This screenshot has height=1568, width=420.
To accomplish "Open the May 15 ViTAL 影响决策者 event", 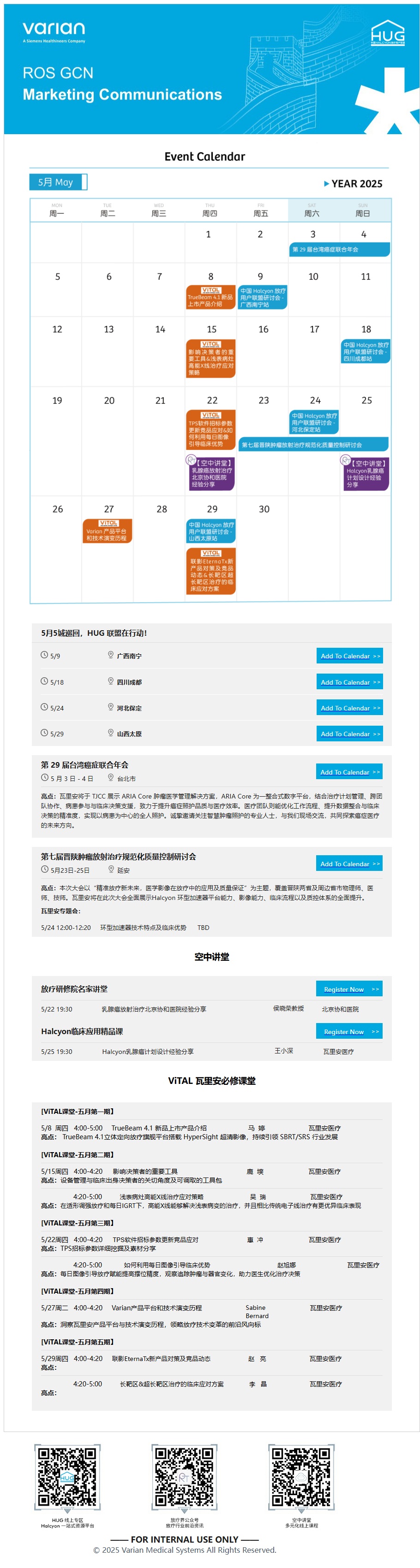I will (x=211, y=359).
